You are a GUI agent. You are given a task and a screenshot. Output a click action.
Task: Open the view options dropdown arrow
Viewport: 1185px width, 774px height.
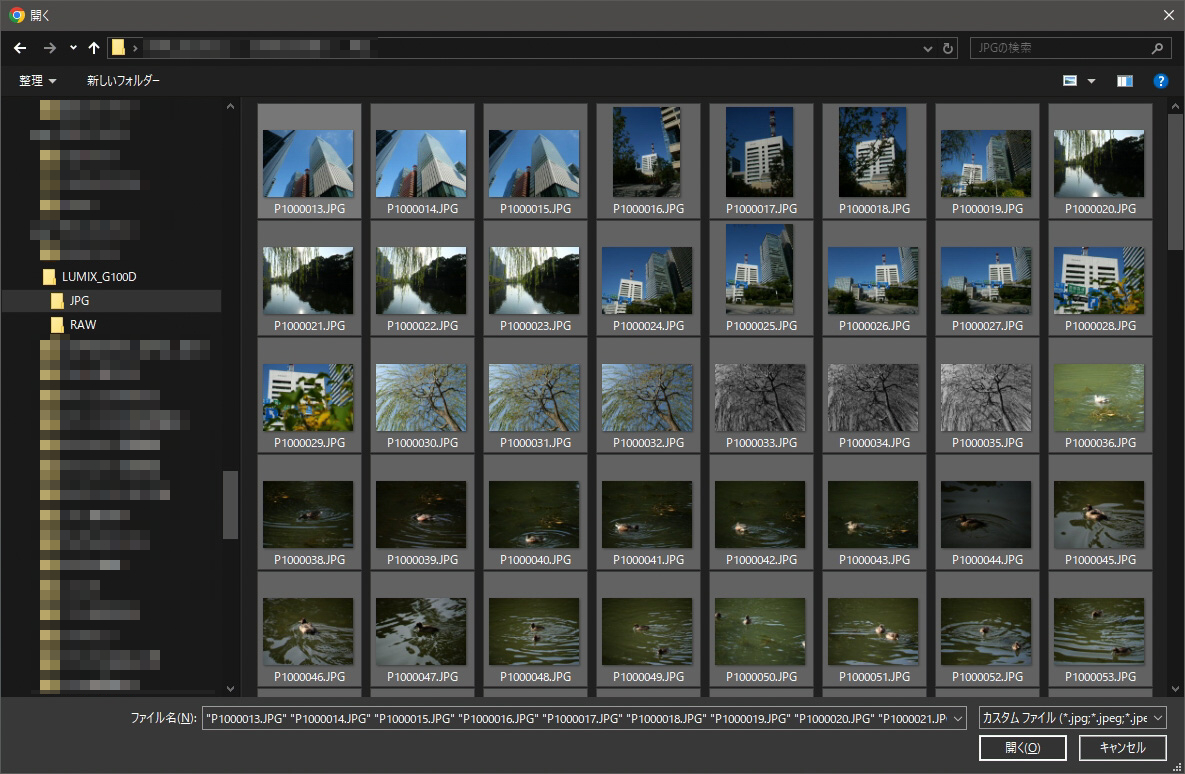1091,81
